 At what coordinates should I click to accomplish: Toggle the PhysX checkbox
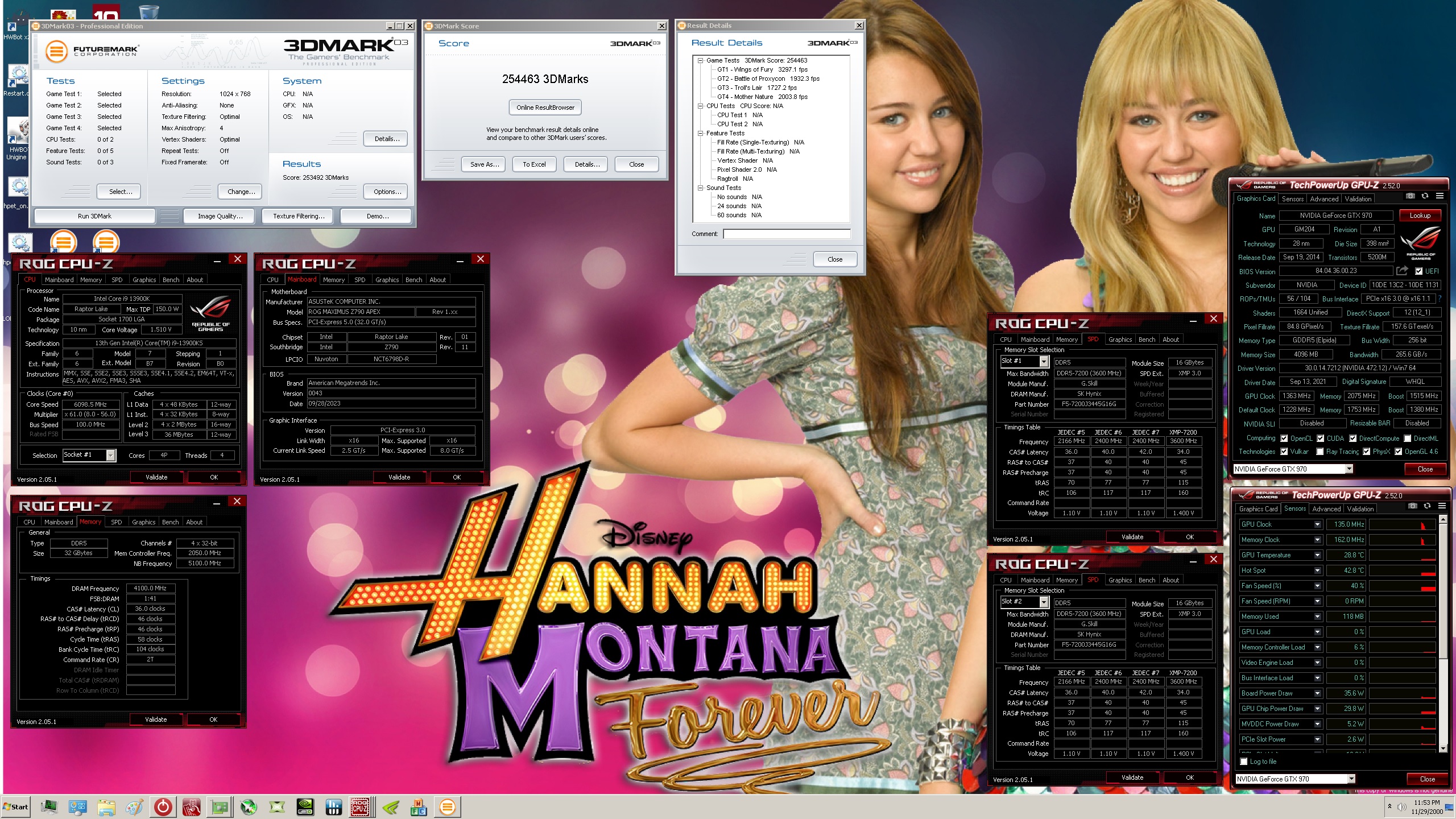pos(1366,452)
